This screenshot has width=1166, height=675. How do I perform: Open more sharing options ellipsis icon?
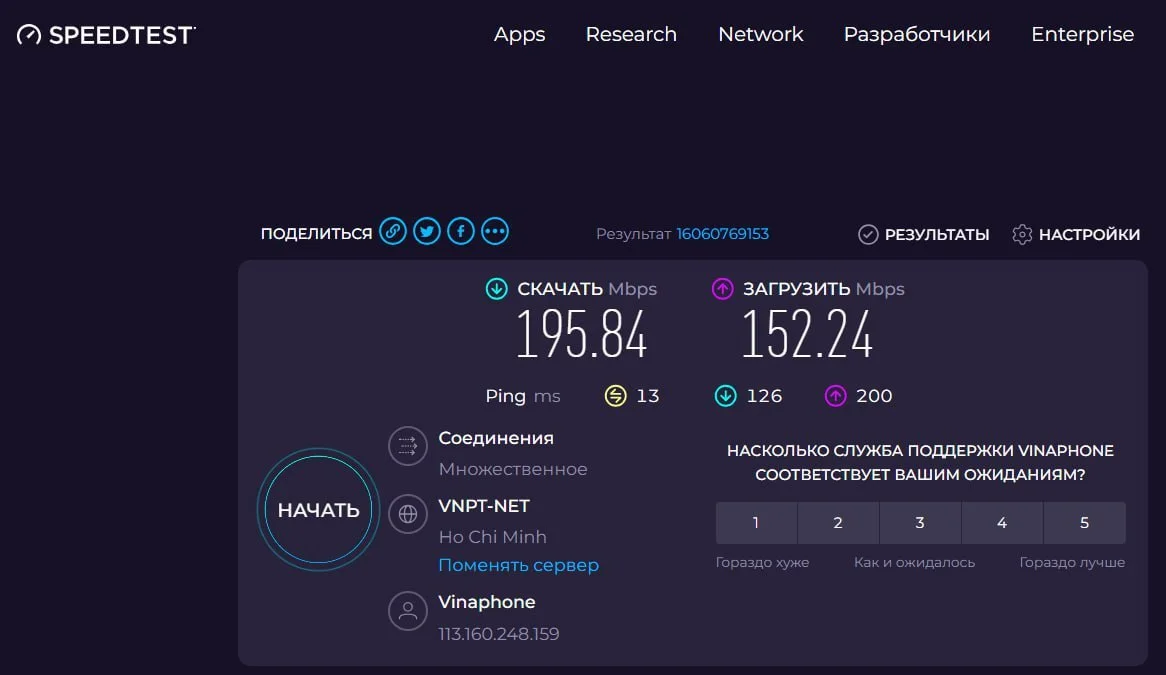coord(495,231)
